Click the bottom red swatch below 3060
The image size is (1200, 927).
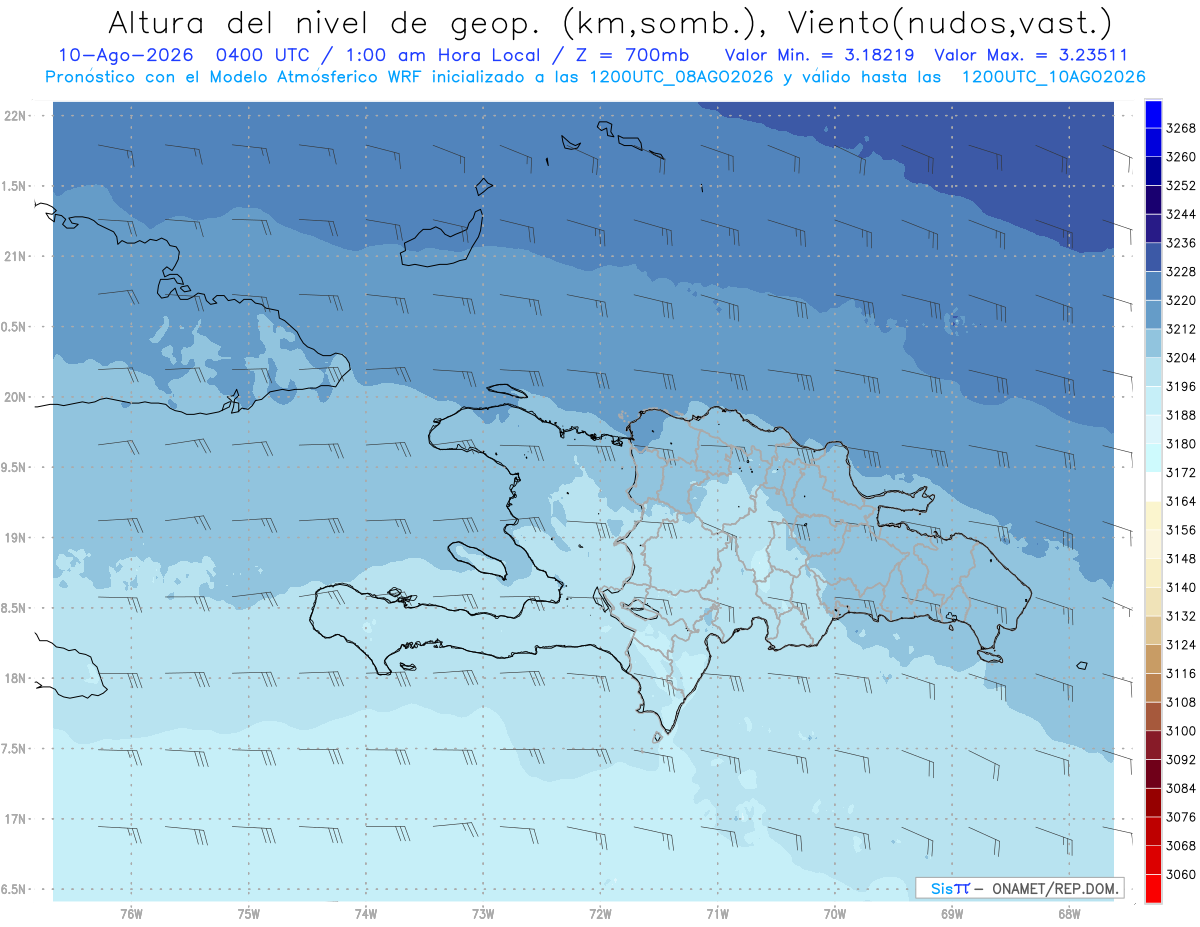coord(1153,889)
